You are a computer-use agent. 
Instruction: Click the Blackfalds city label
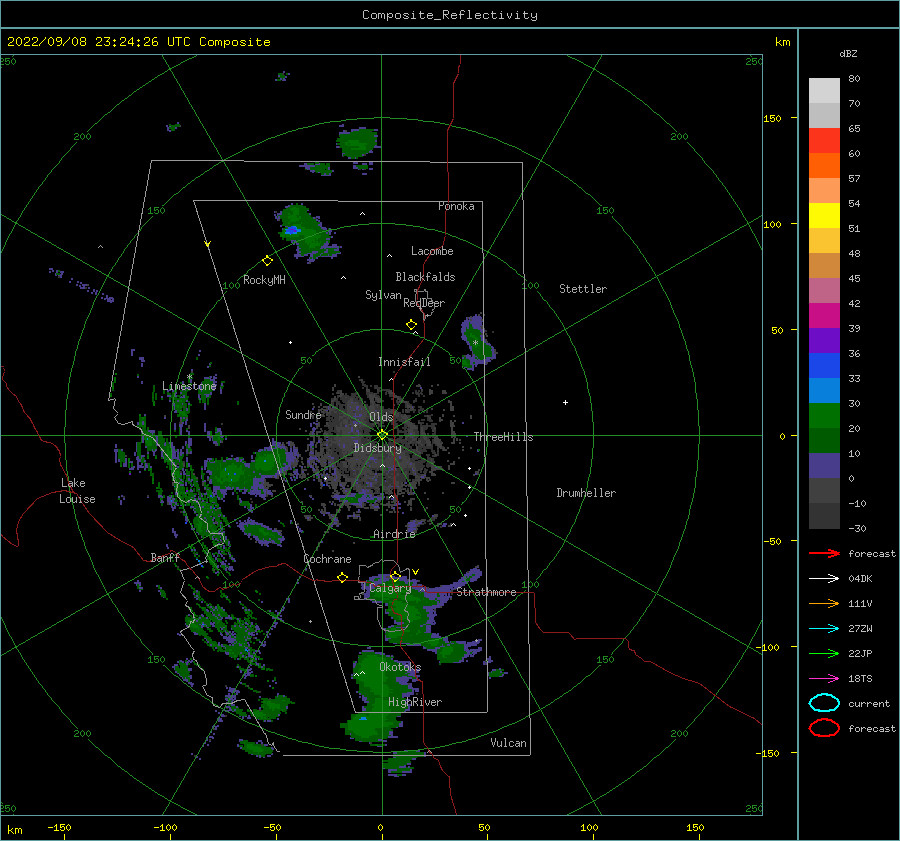click(425, 277)
